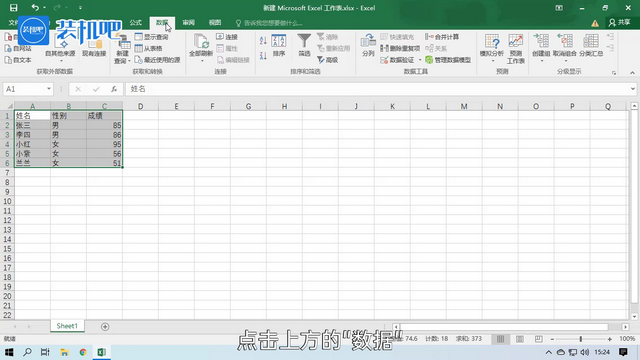Switch to Page Break Preview in status bar
This screenshot has width=640, height=360.
tap(539, 339)
